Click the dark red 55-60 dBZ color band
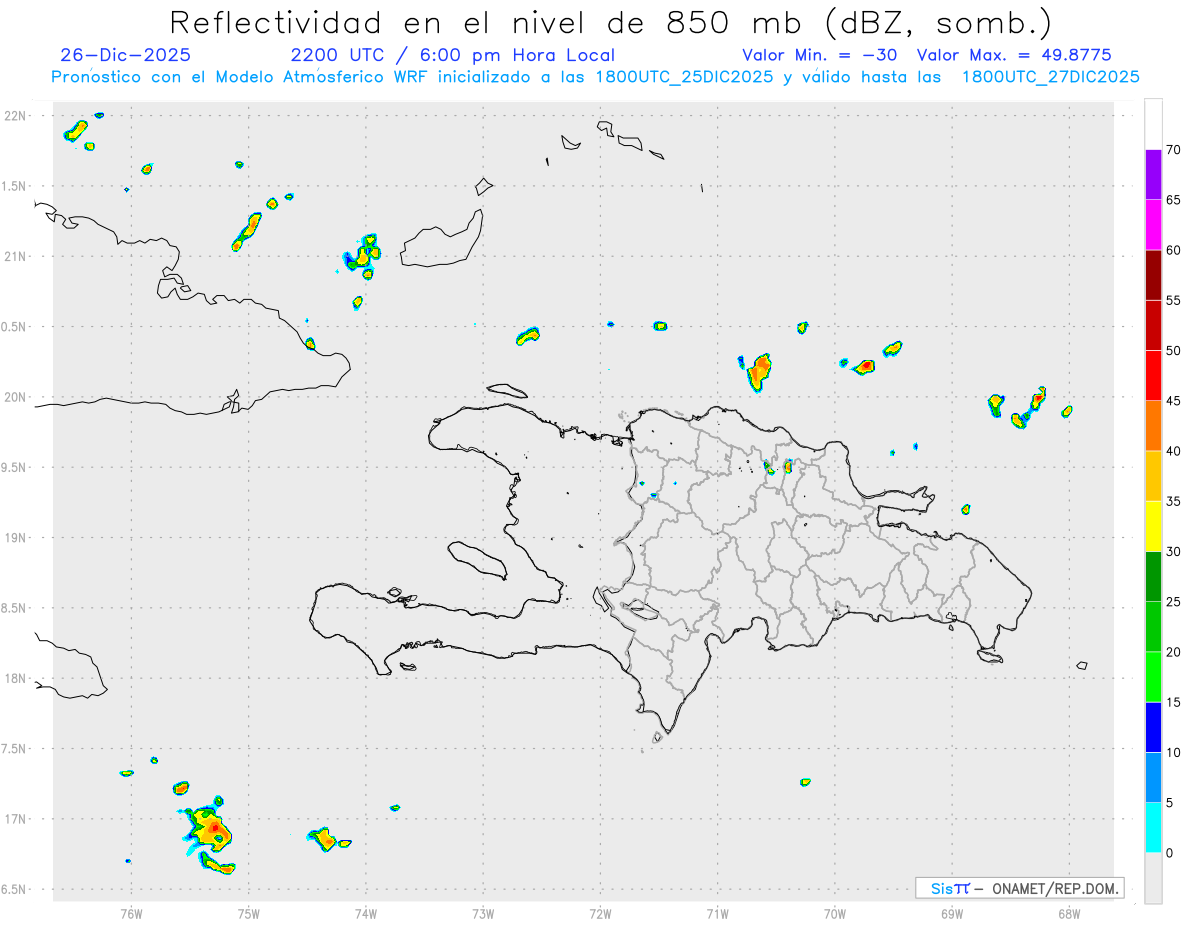The width and height of the screenshot is (1200, 927). click(1153, 275)
